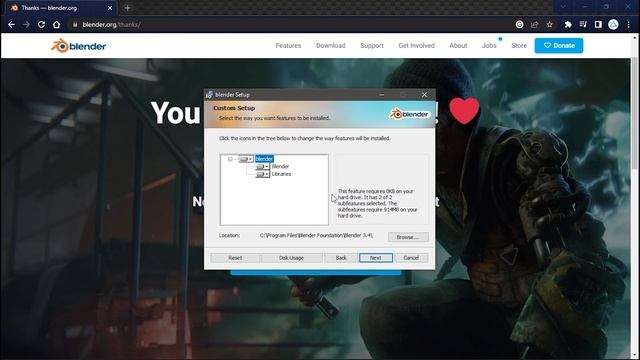
Task: Click Browse to change install location
Action: point(408,237)
